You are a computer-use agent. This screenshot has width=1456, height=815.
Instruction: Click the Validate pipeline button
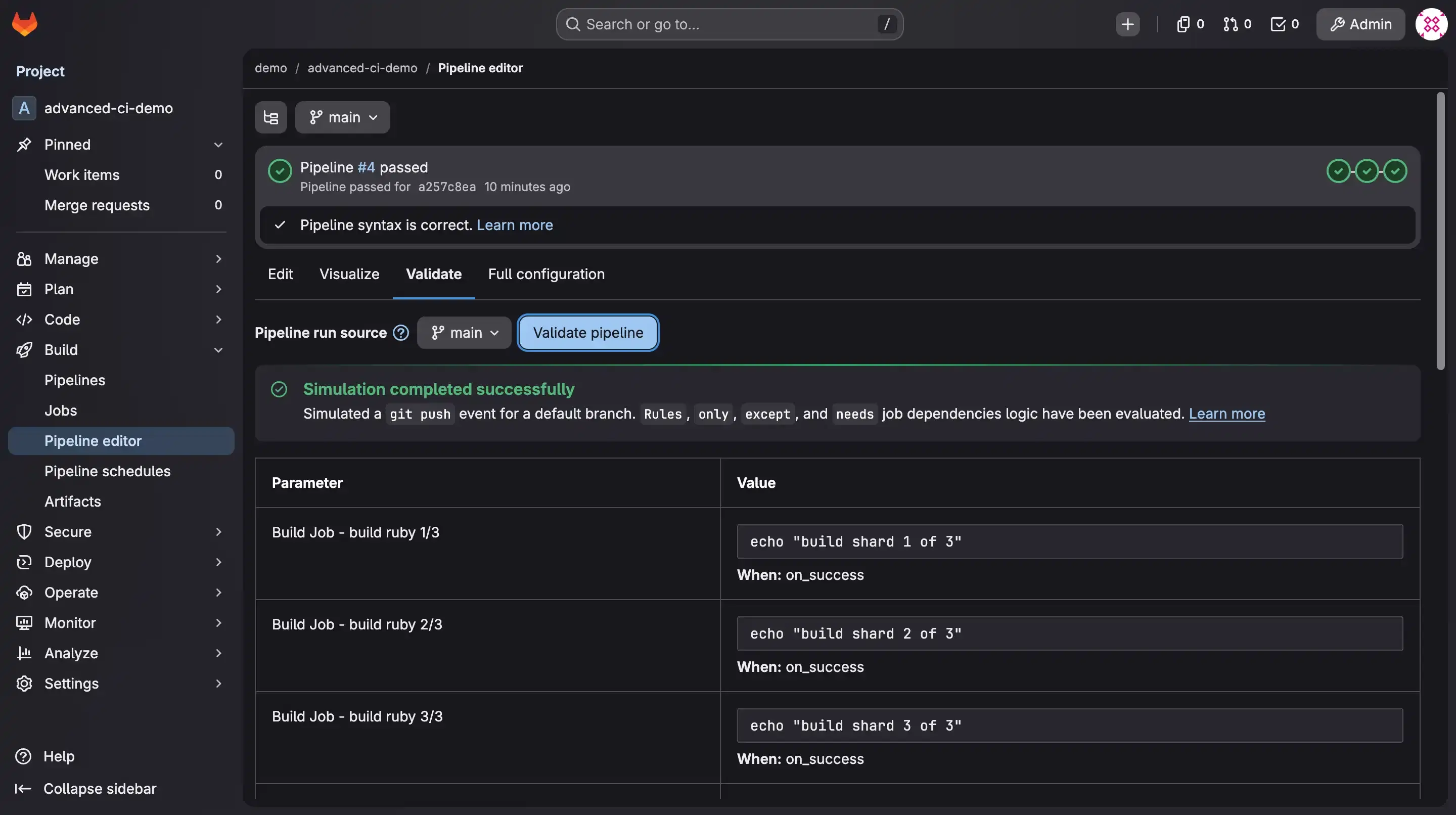coord(588,332)
